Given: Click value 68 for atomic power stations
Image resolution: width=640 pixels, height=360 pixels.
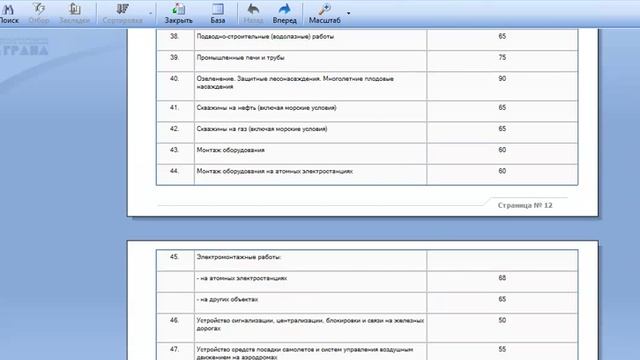Looking at the screenshot, I should click(502, 278).
